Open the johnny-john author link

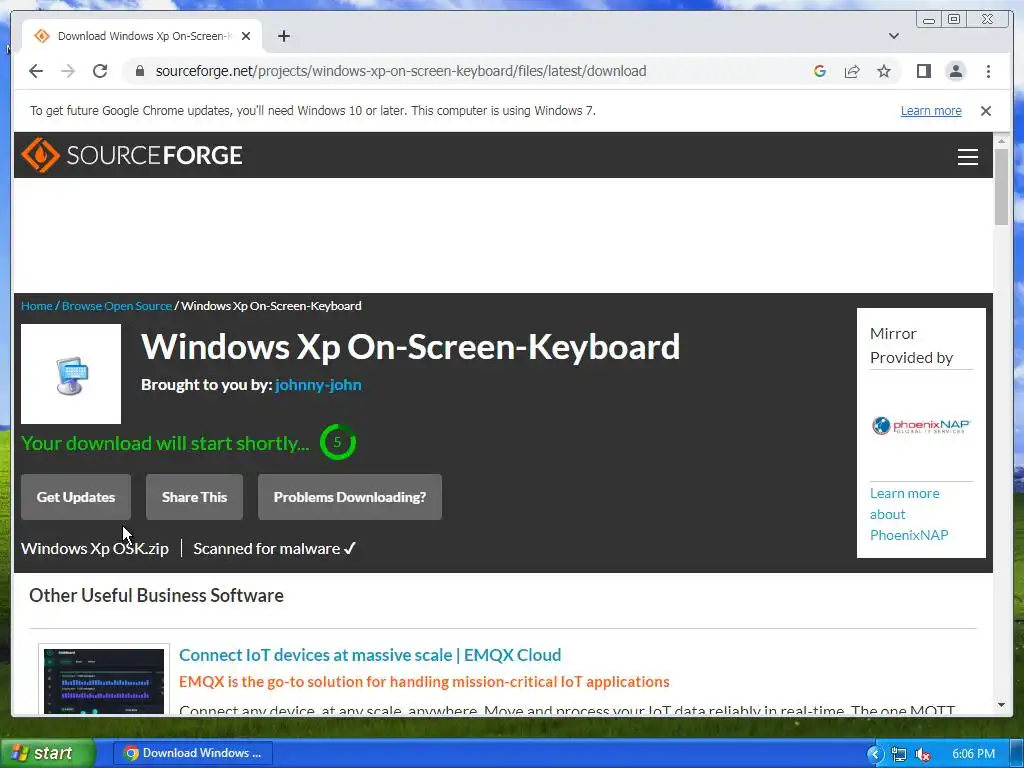318,385
